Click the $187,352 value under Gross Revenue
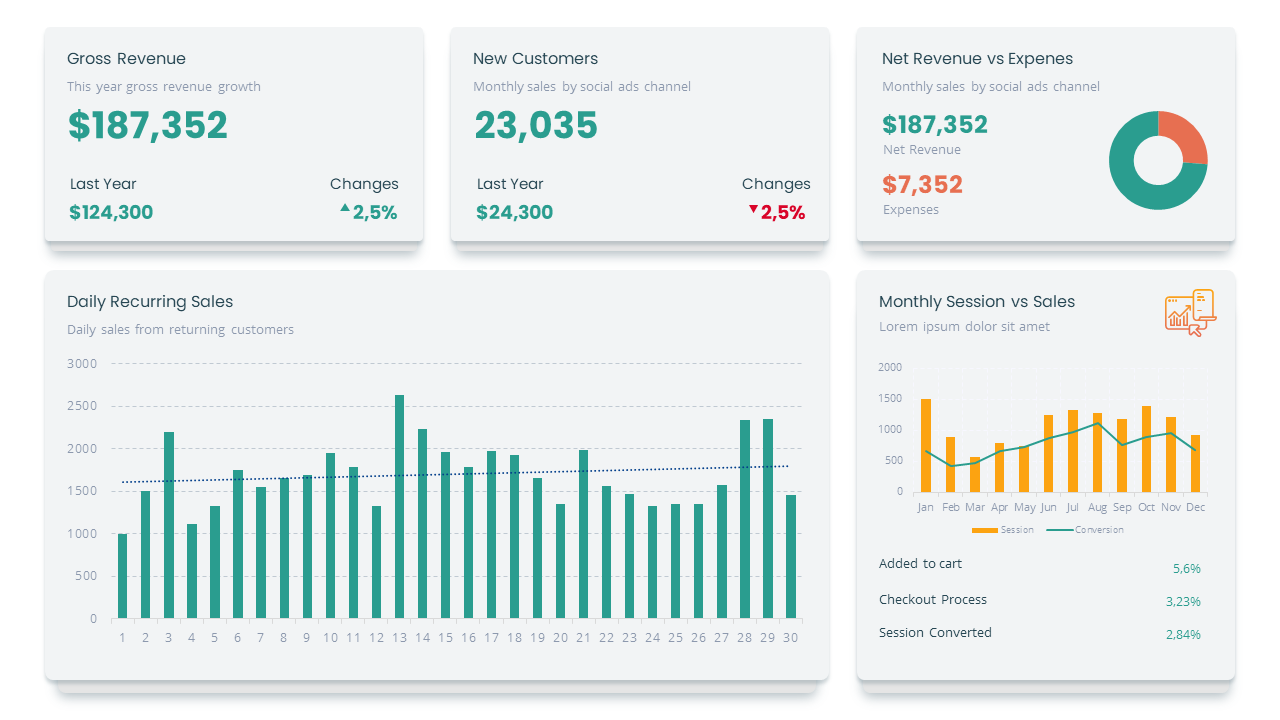The width and height of the screenshot is (1280, 720). 148,126
